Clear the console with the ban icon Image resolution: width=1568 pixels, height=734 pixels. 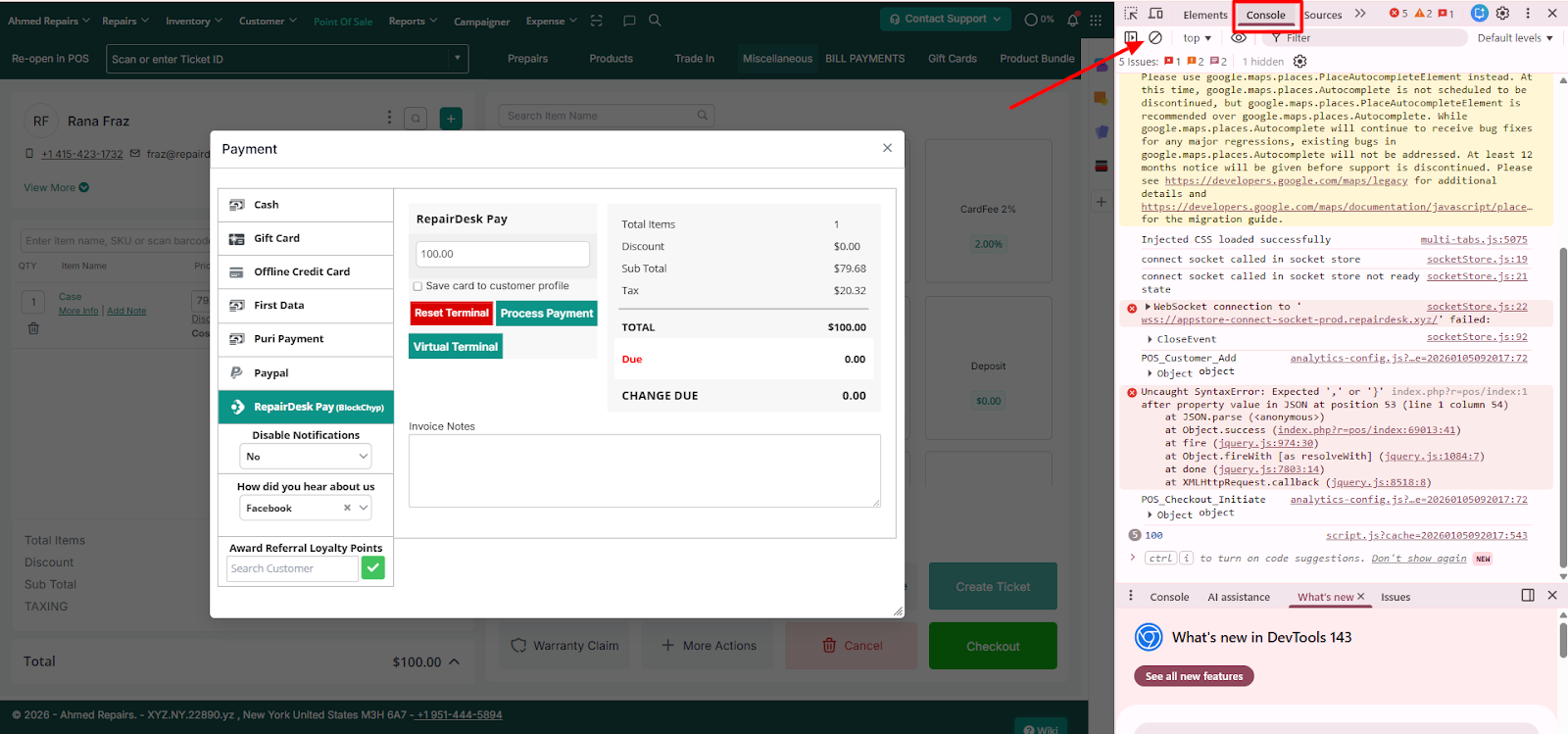[x=1155, y=37]
